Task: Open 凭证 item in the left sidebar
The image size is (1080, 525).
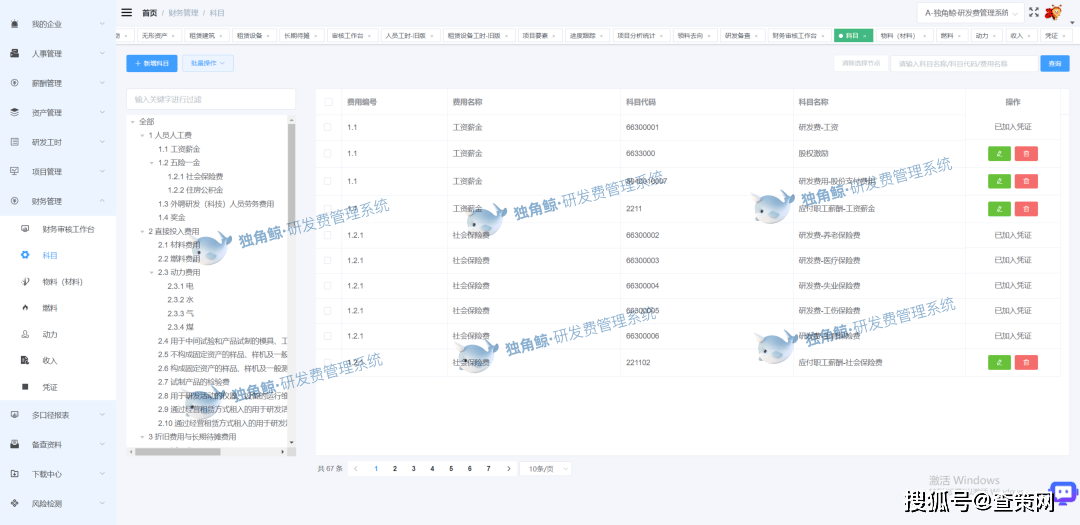Action: pos(49,387)
